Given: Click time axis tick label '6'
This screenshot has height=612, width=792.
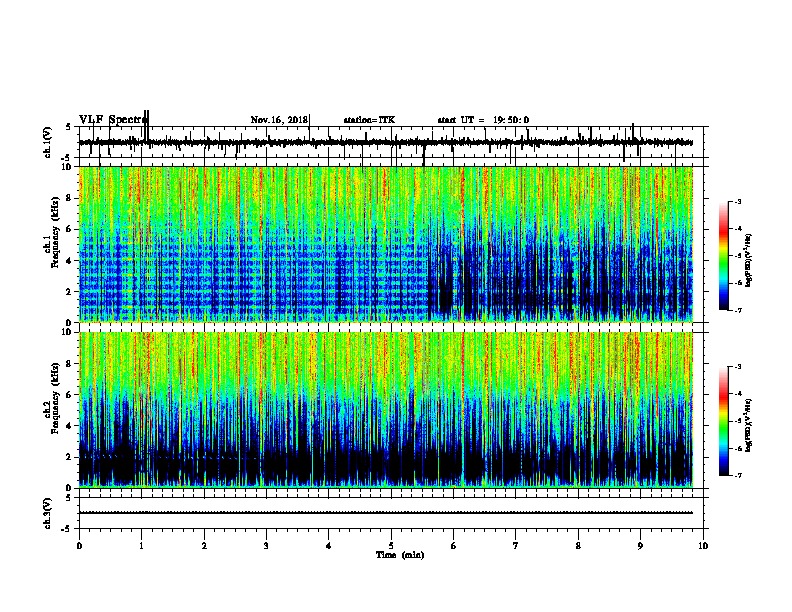Looking at the screenshot, I should click(454, 546).
